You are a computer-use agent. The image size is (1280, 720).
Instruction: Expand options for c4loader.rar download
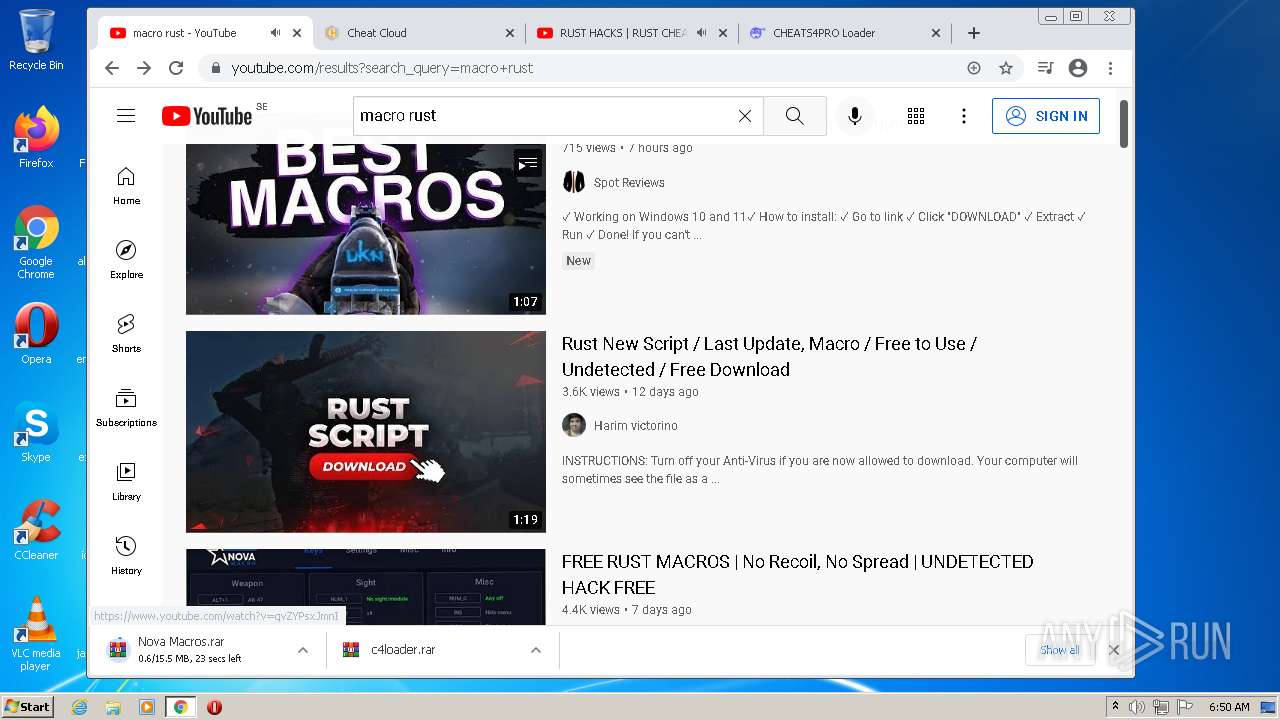[x=536, y=650]
